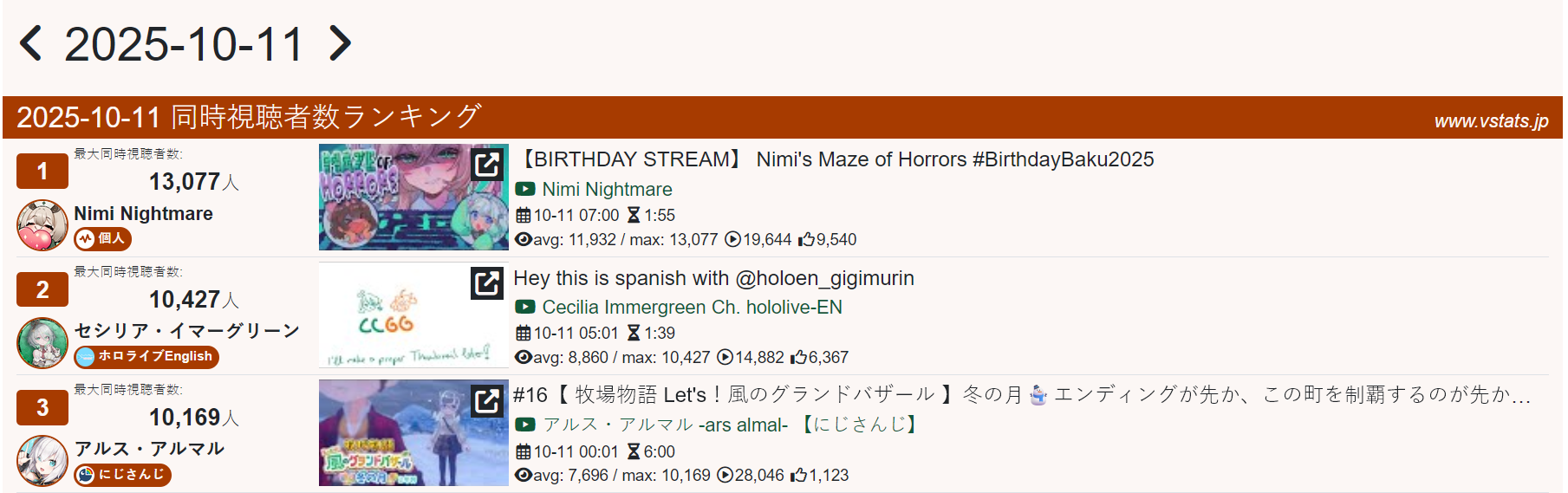This screenshot has width=1568, height=493.
Task: Open external link icon on Nimi's thumbnail
Action: (x=487, y=164)
